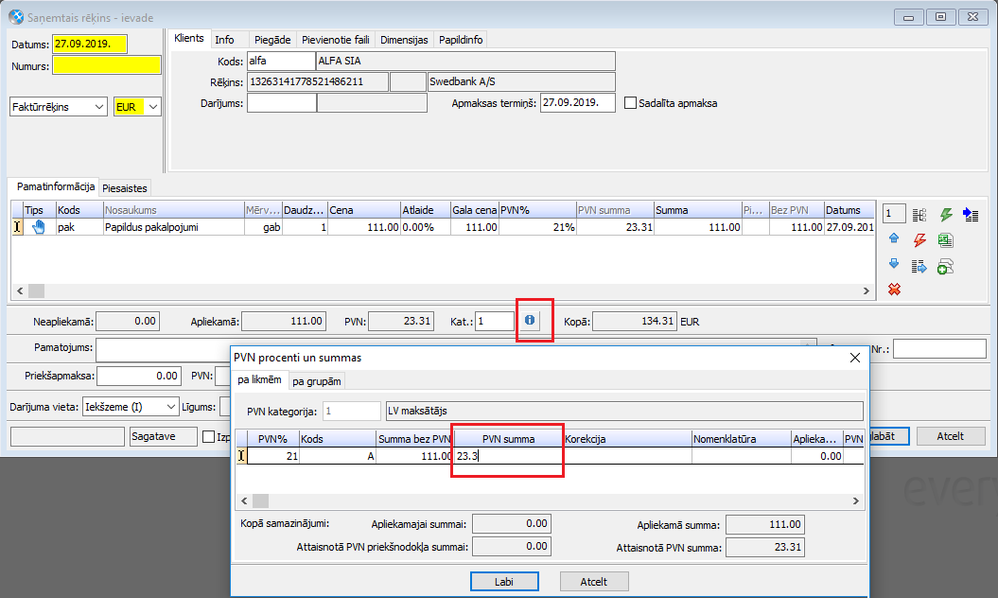Click scroll-left arrow of invoice grid scrollbar
Viewport: 998px width, 598px height.
(20, 291)
